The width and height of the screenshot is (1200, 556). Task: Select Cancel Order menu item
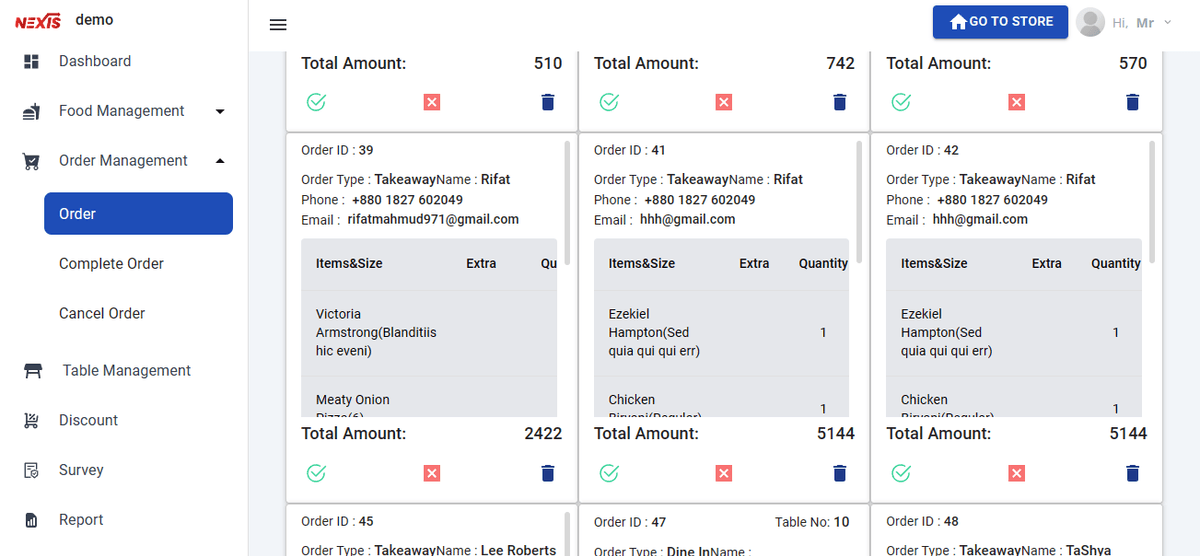pyautogui.click(x=102, y=313)
